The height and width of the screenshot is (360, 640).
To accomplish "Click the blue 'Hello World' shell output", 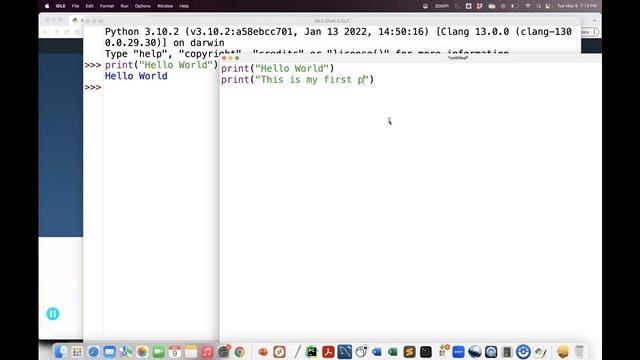I will [x=136, y=76].
